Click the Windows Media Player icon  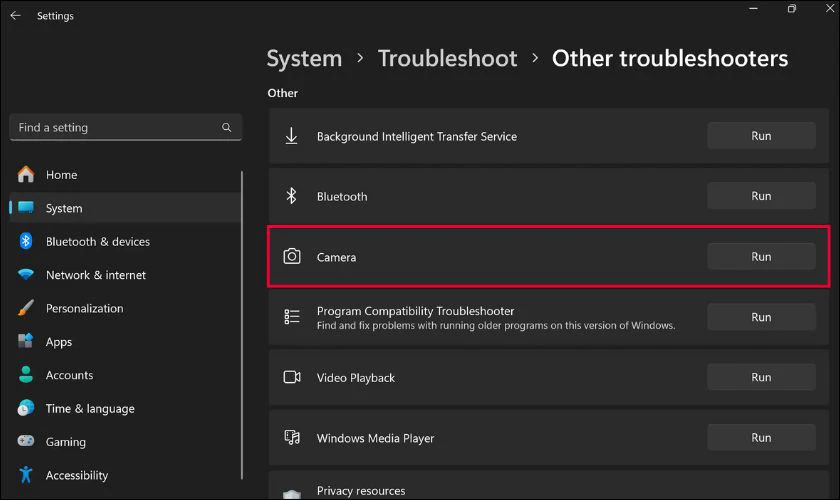point(291,438)
